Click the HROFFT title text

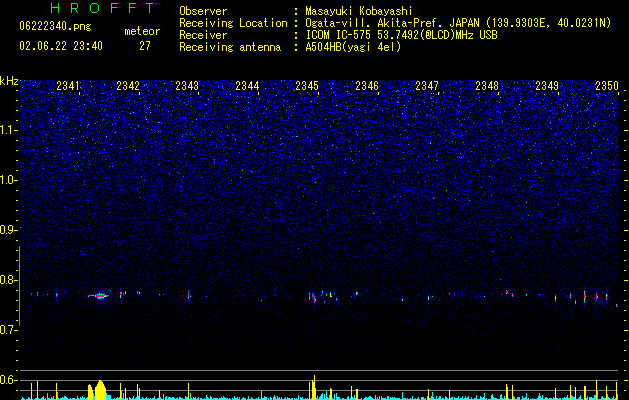(103, 8)
